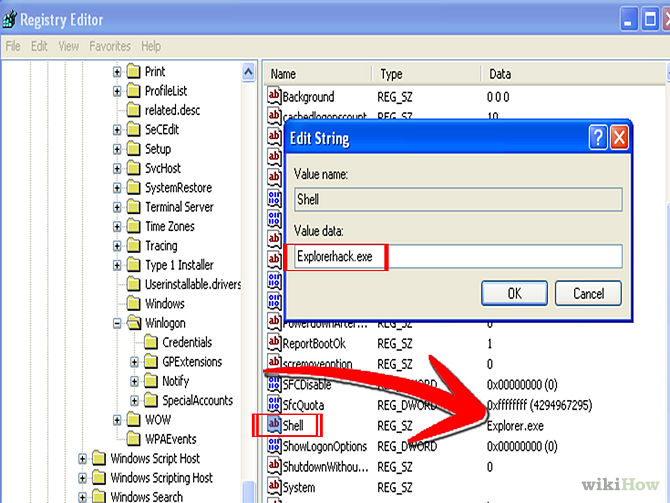This screenshot has height=503, width=670.
Task: Click the Shell string value icon
Action: coord(274,425)
